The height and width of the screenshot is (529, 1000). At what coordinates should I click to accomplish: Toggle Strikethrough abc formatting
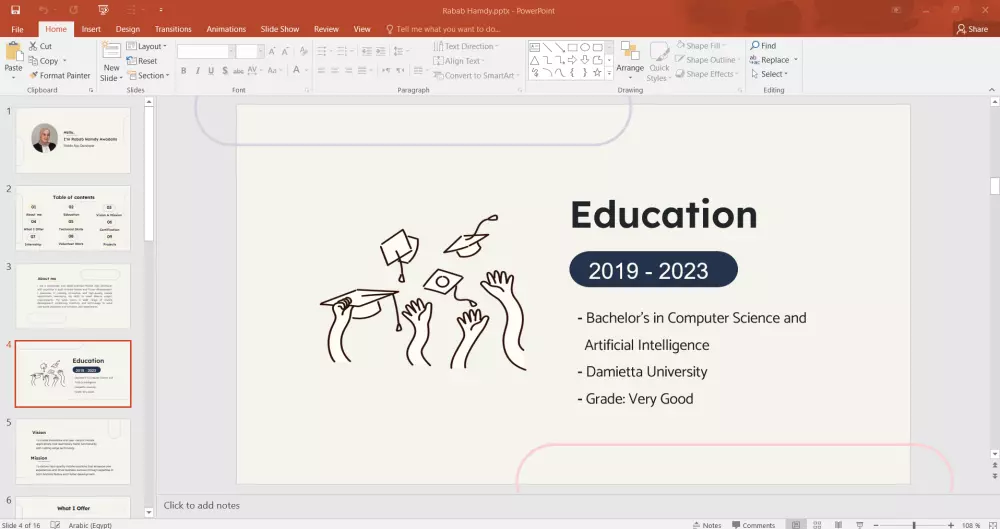point(238,70)
